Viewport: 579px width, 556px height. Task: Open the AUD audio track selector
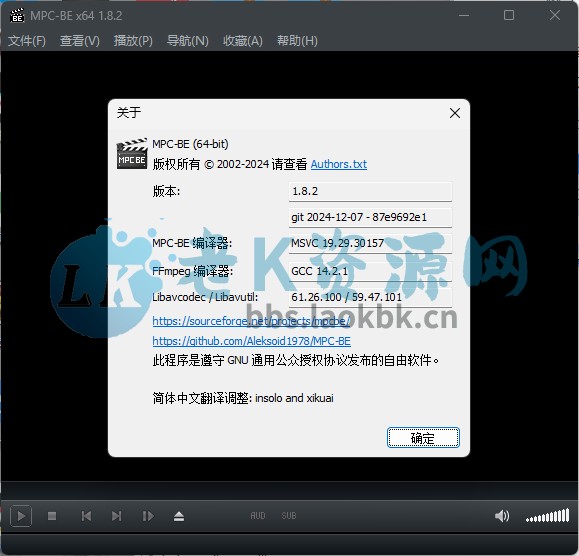coord(258,515)
